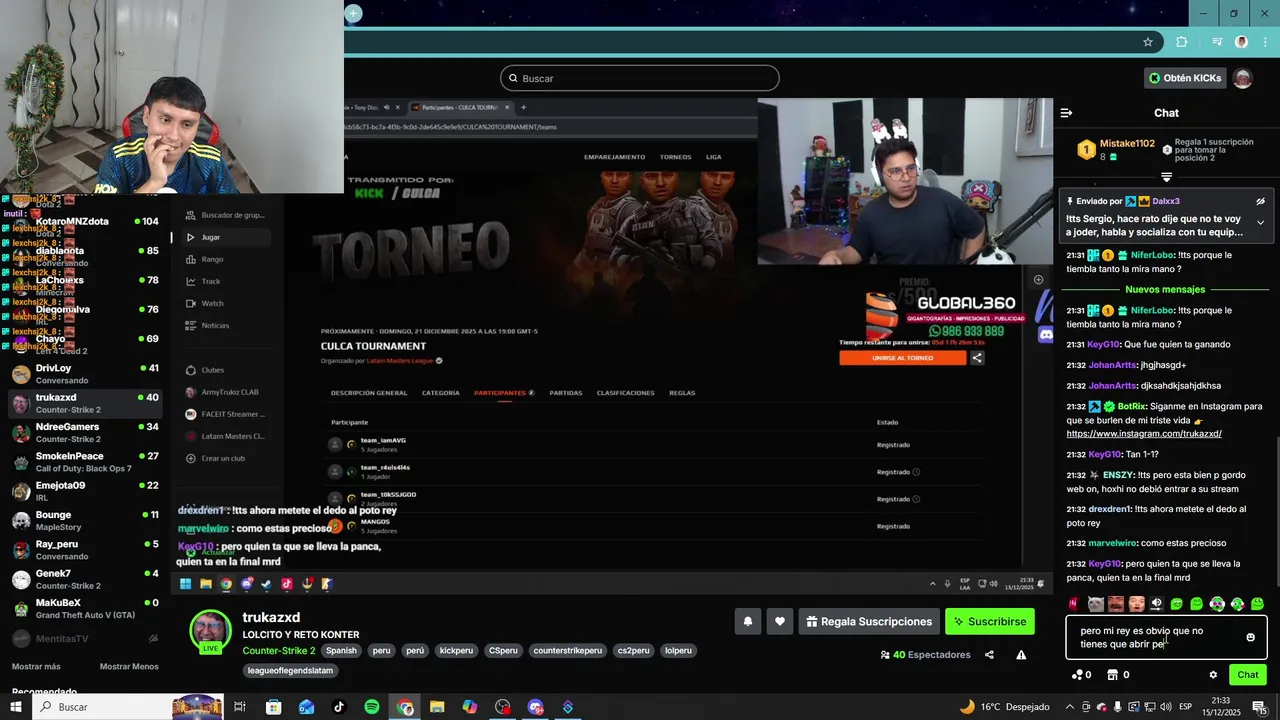
Task: Open browser extensions puzzle icon
Action: click(x=1182, y=42)
